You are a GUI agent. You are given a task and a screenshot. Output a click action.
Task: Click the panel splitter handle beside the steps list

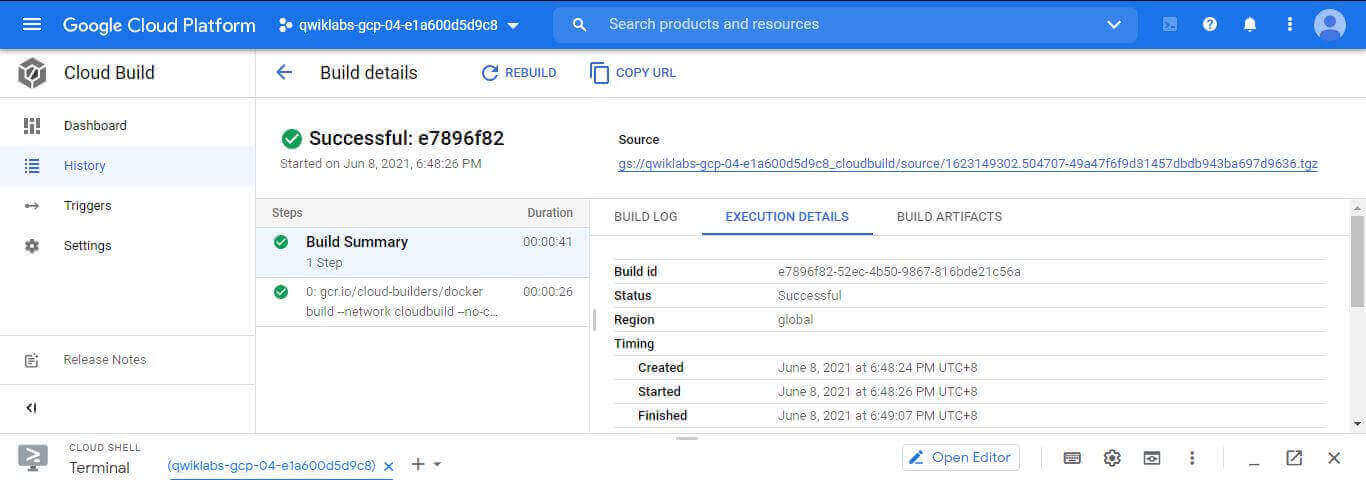(594, 320)
